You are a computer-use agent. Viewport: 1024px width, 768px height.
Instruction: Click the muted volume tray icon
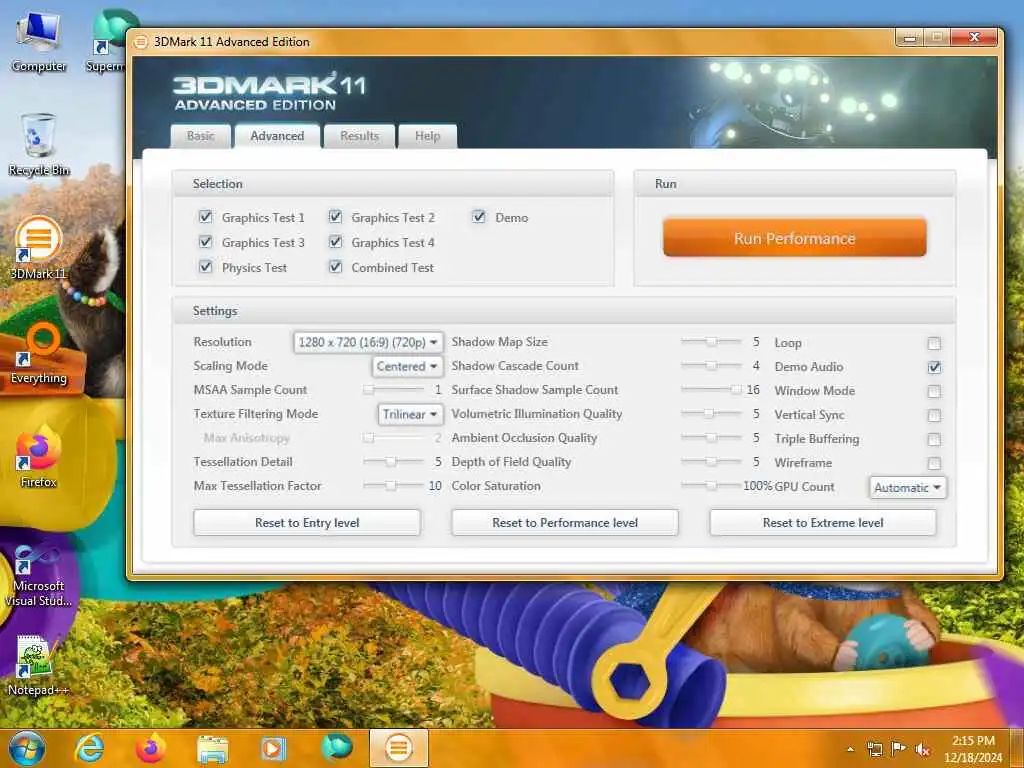pos(922,749)
